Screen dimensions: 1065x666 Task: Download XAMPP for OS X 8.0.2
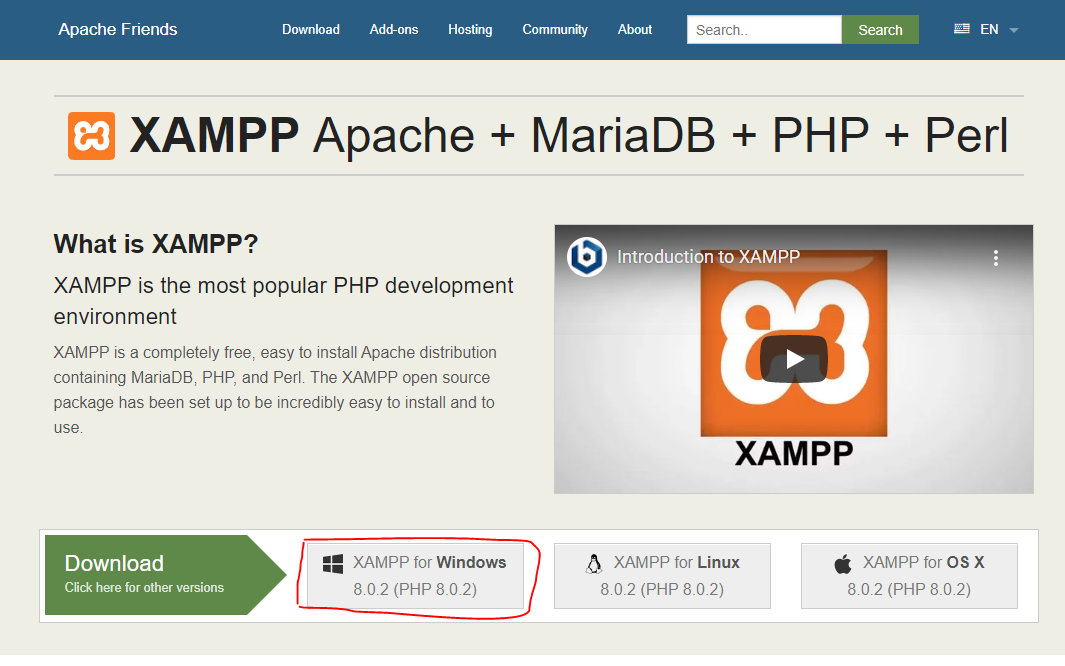click(x=909, y=576)
